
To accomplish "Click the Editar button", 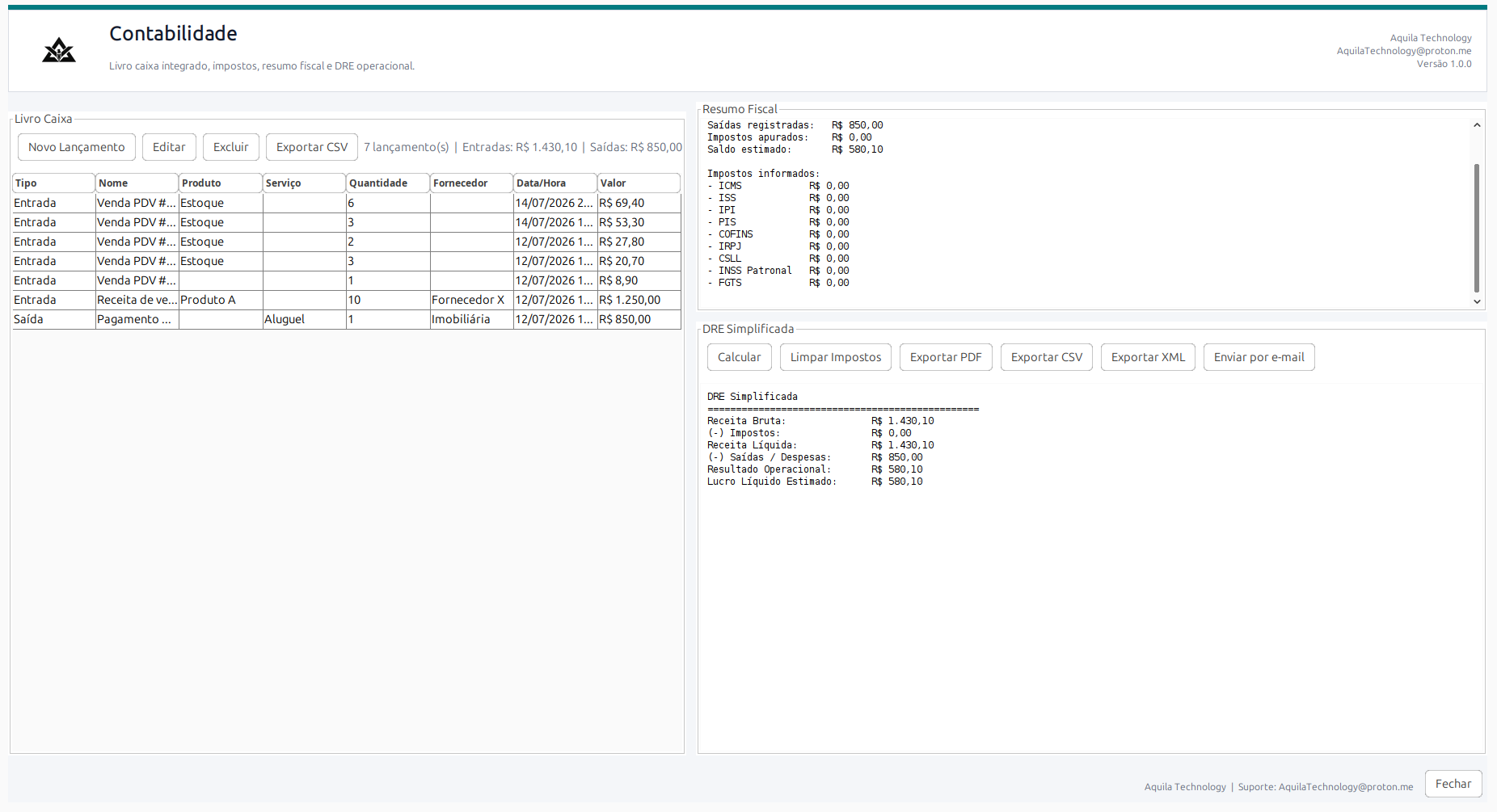I will (169, 147).
